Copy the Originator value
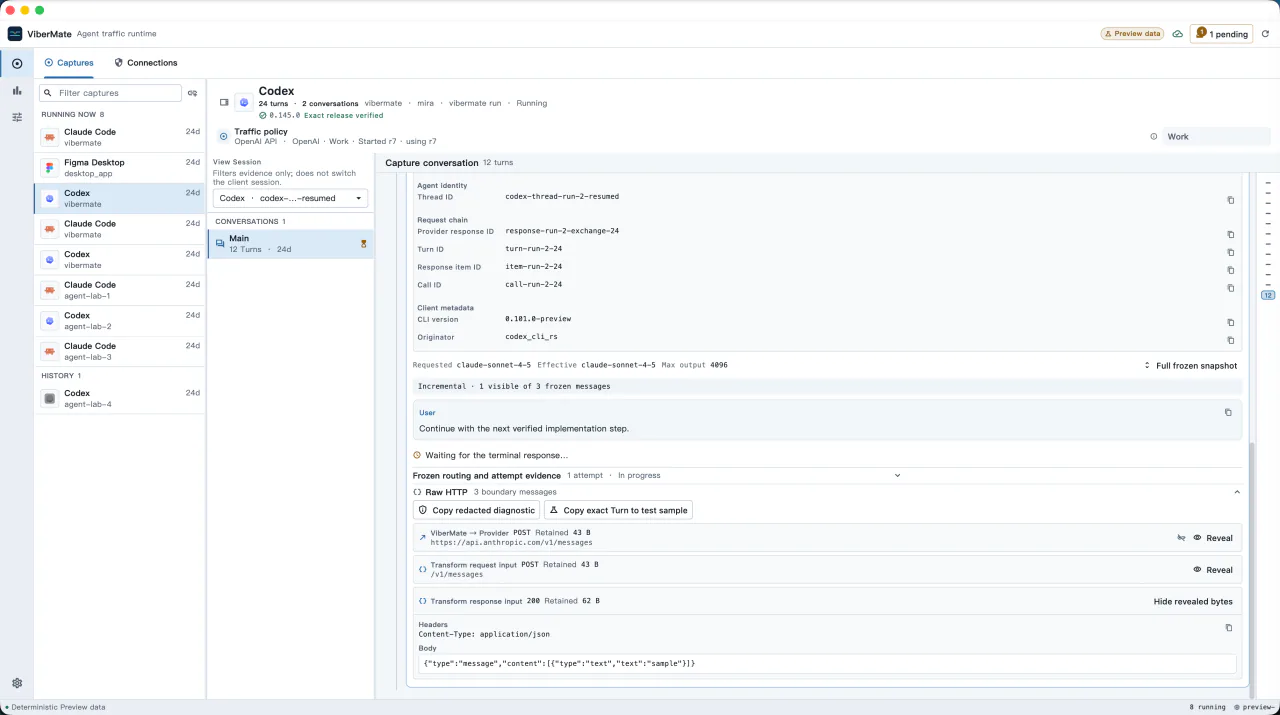Viewport: 1280px width, 715px height. click(1231, 340)
